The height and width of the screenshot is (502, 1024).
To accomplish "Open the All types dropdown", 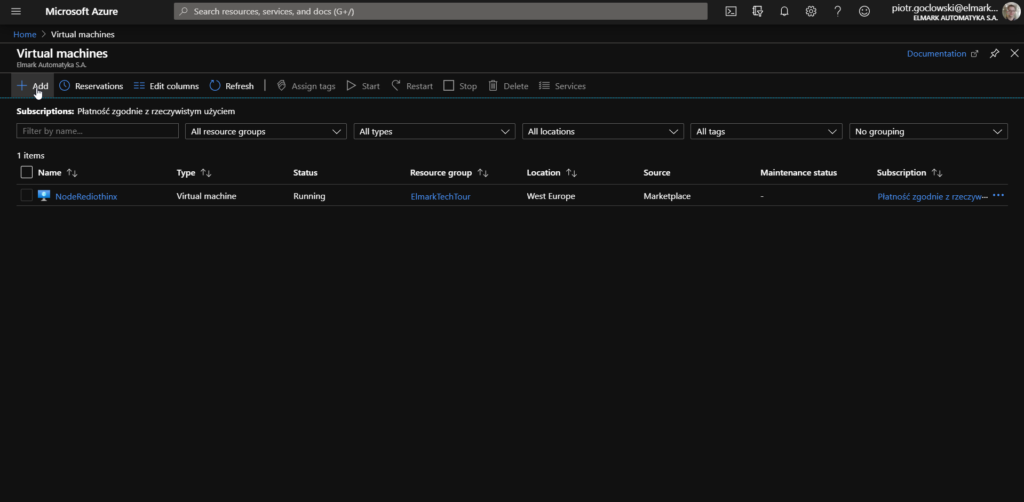I will click(434, 131).
